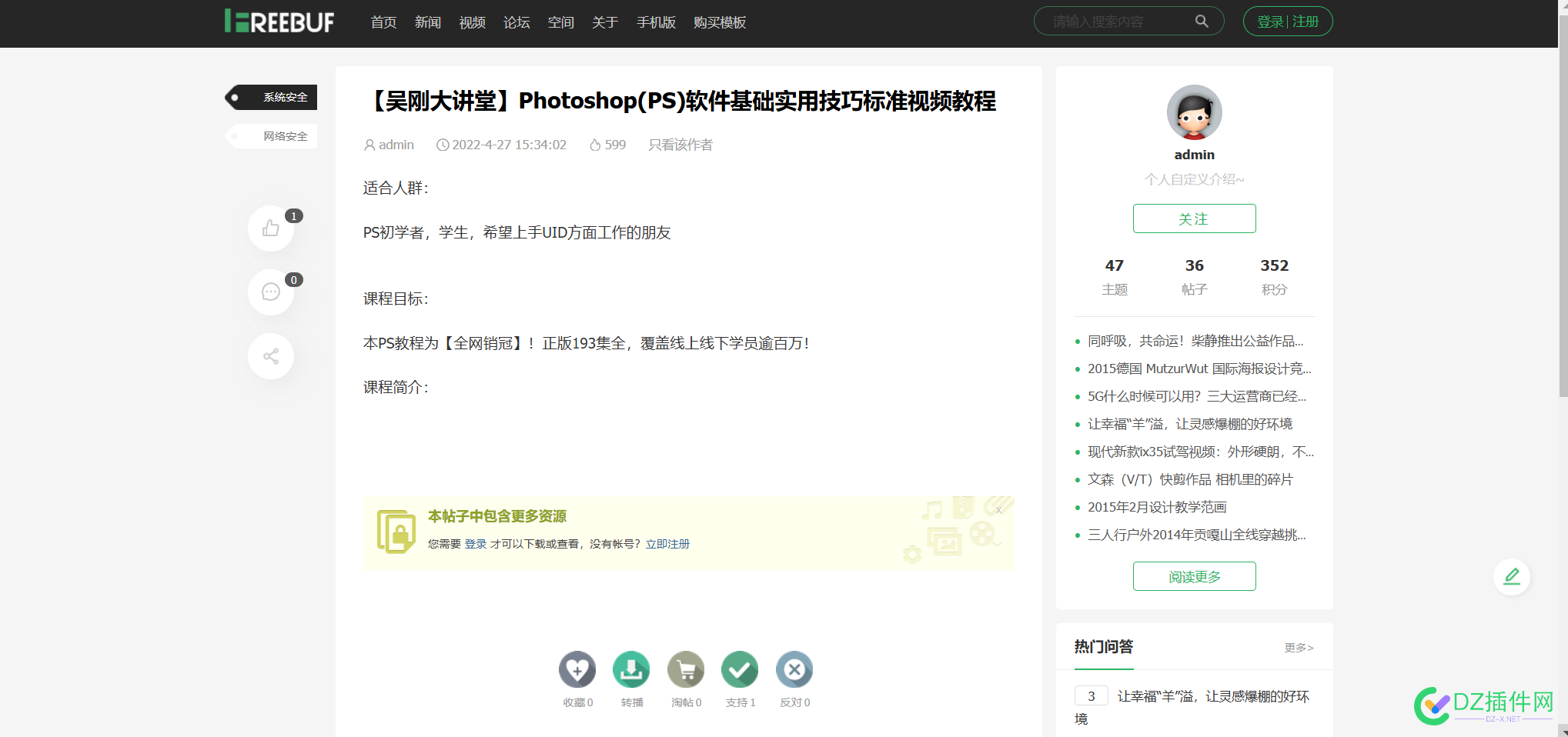The width and height of the screenshot is (1568, 737).
Task: Click the 淘帖 shopping cart icon
Action: (x=686, y=670)
